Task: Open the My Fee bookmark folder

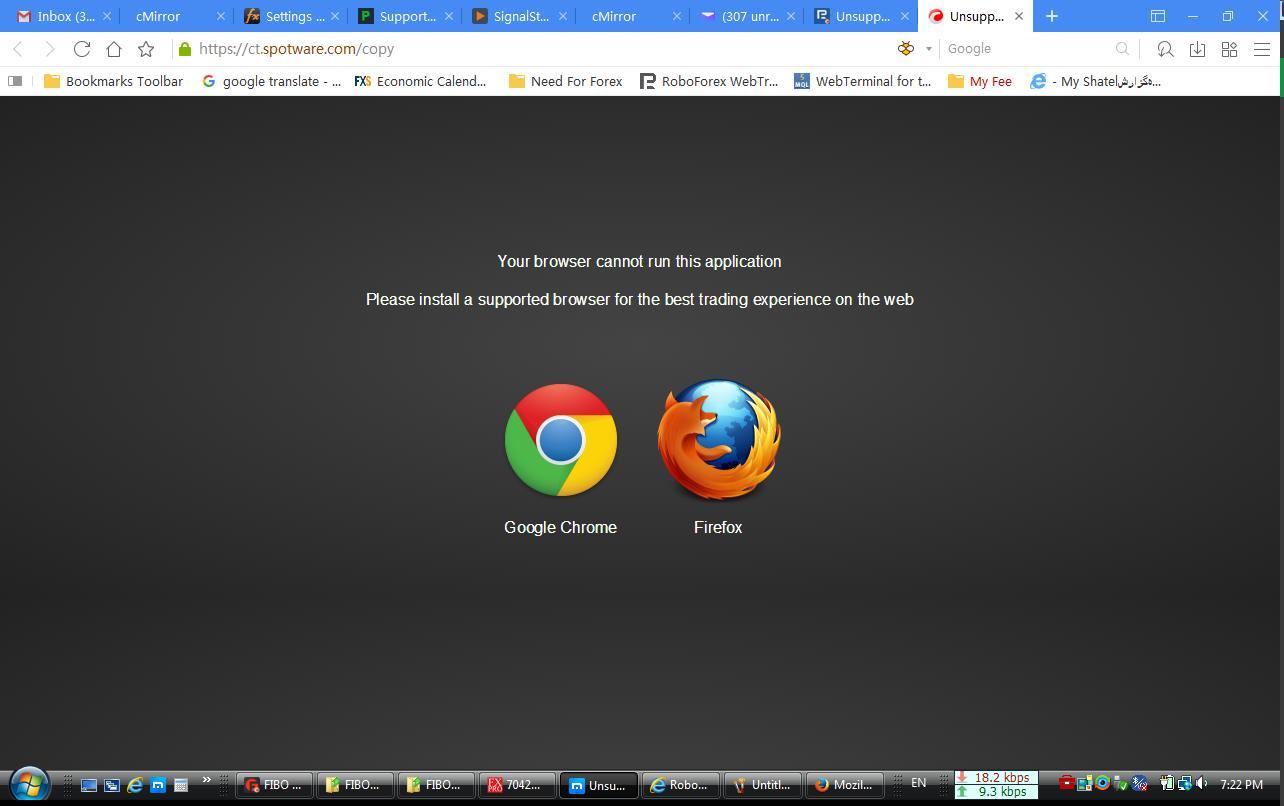Action: [x=980, y=81]
